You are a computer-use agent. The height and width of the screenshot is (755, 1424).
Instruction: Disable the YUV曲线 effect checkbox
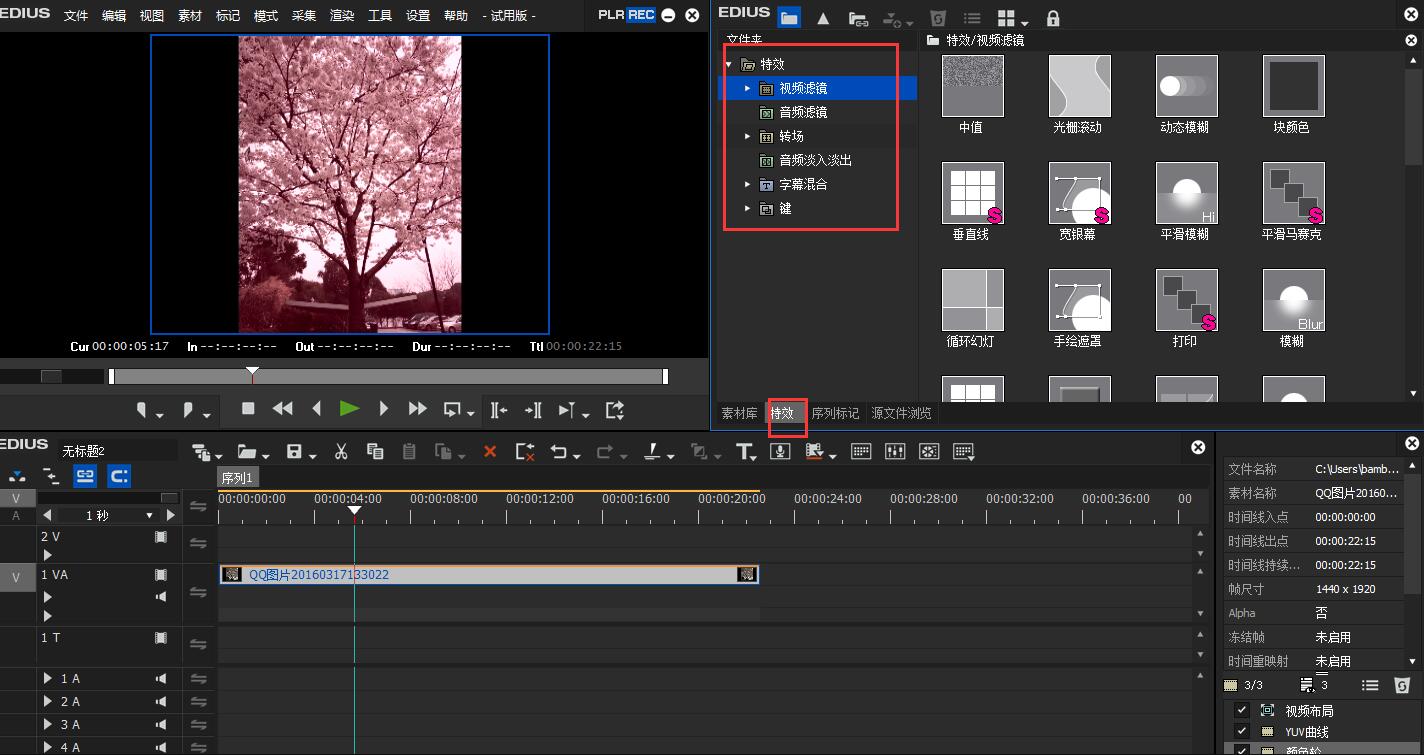[1241, 731]
